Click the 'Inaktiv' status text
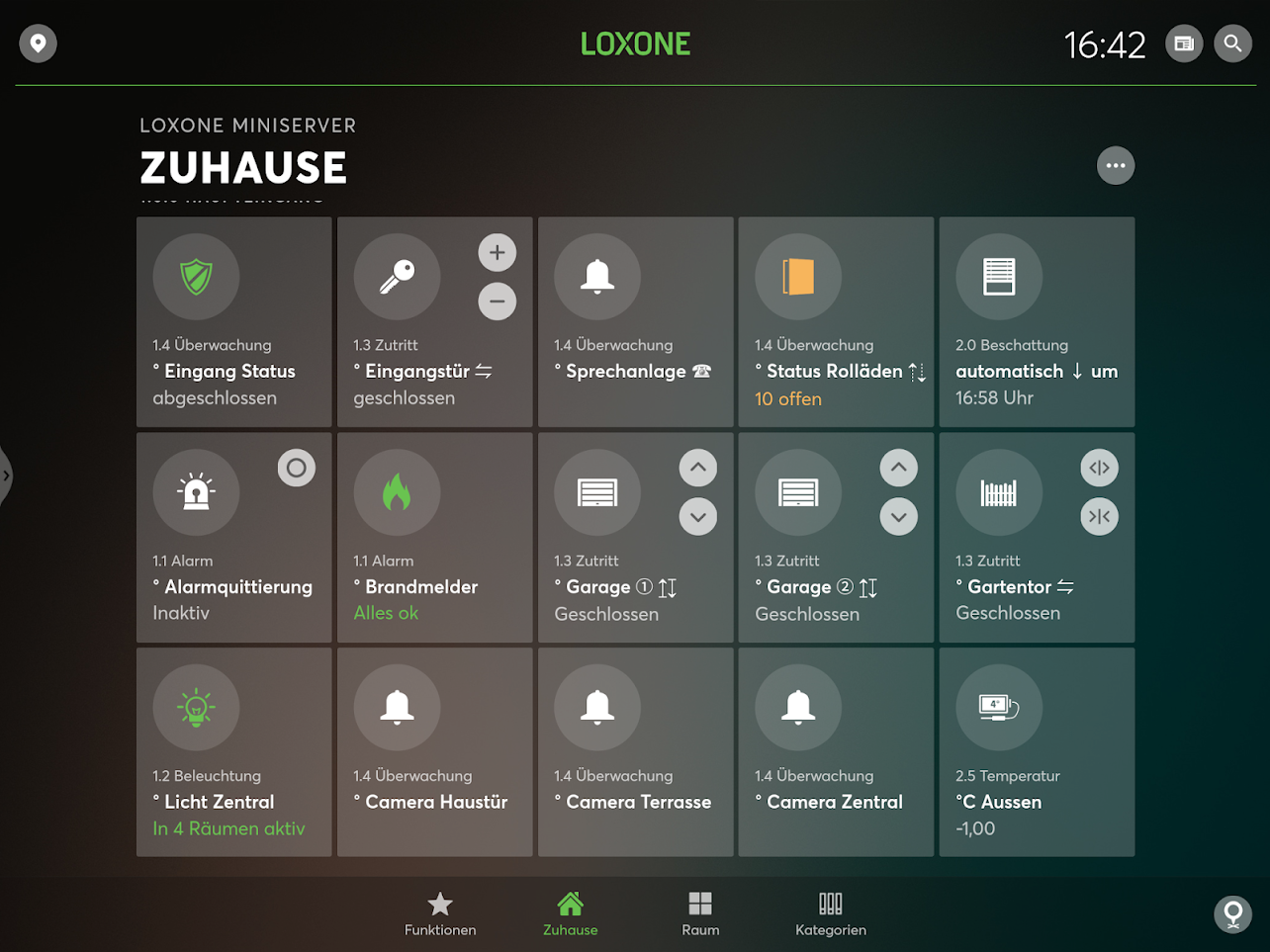1270x952 pixels. (181, 613)
